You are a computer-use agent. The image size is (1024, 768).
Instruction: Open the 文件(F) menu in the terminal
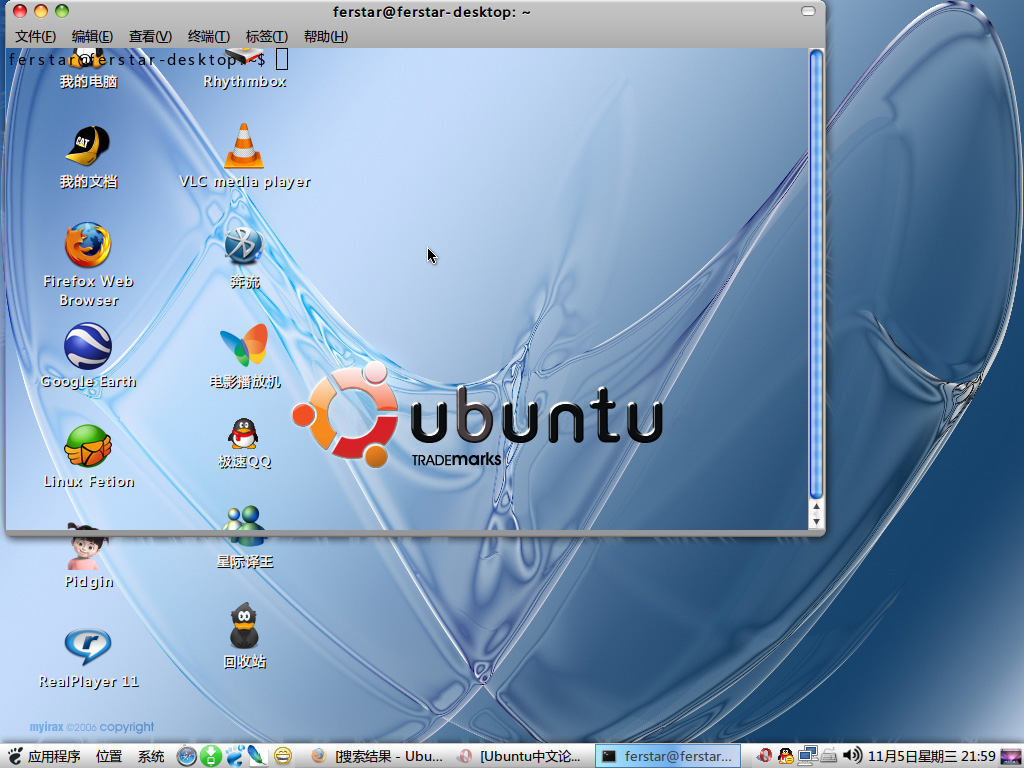click(x=35, y=37)
